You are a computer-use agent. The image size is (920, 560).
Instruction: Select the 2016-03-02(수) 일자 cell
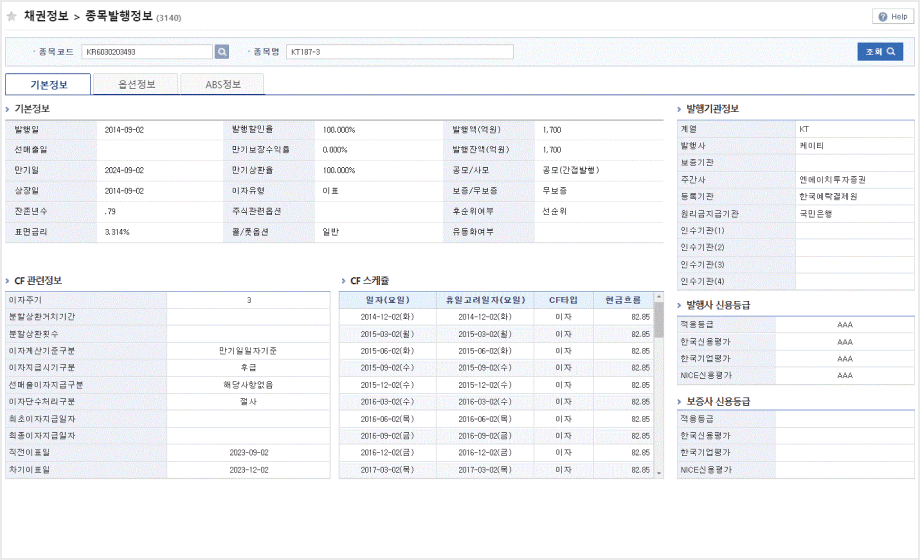[x=387, y=402]
